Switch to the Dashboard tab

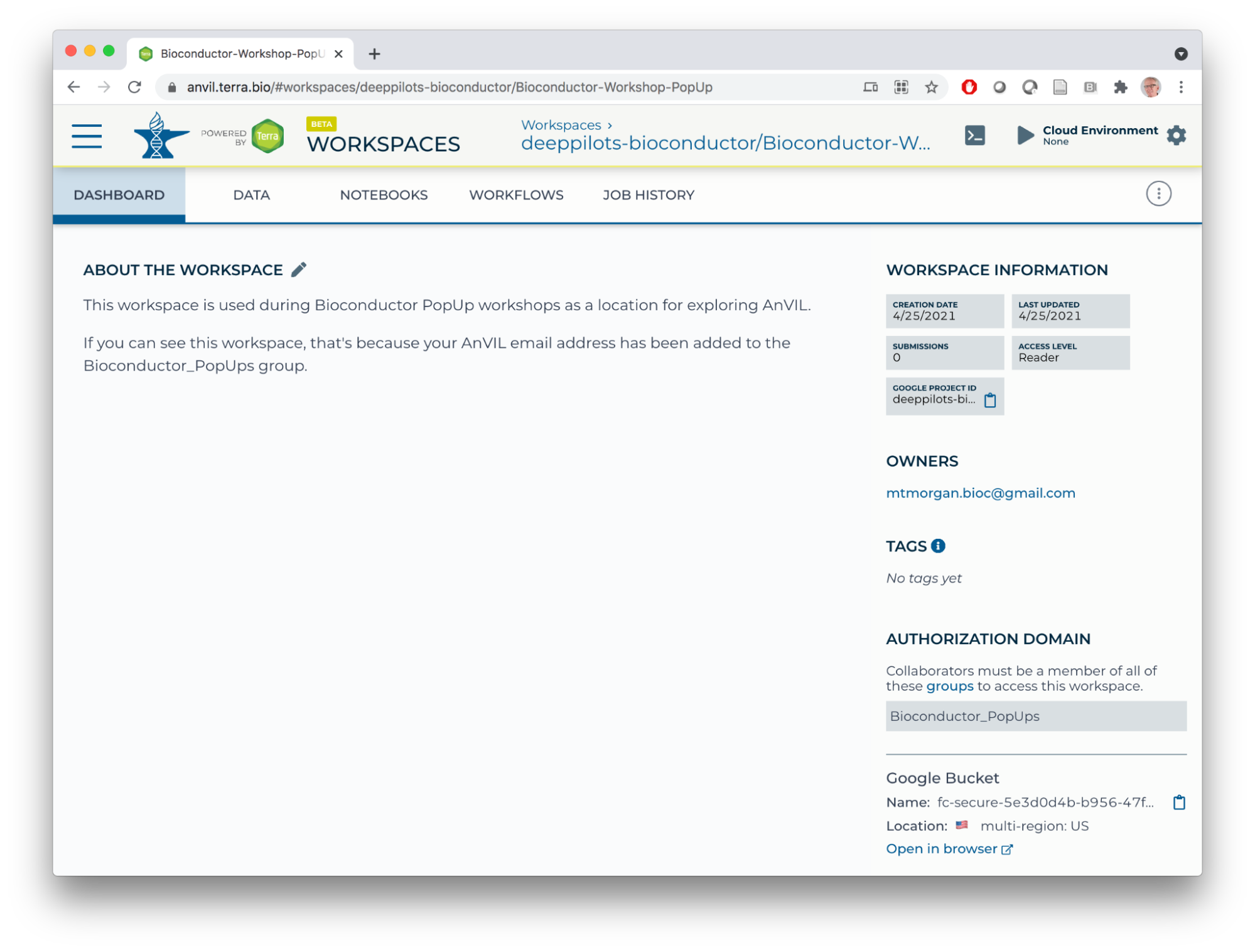(119, 195)
